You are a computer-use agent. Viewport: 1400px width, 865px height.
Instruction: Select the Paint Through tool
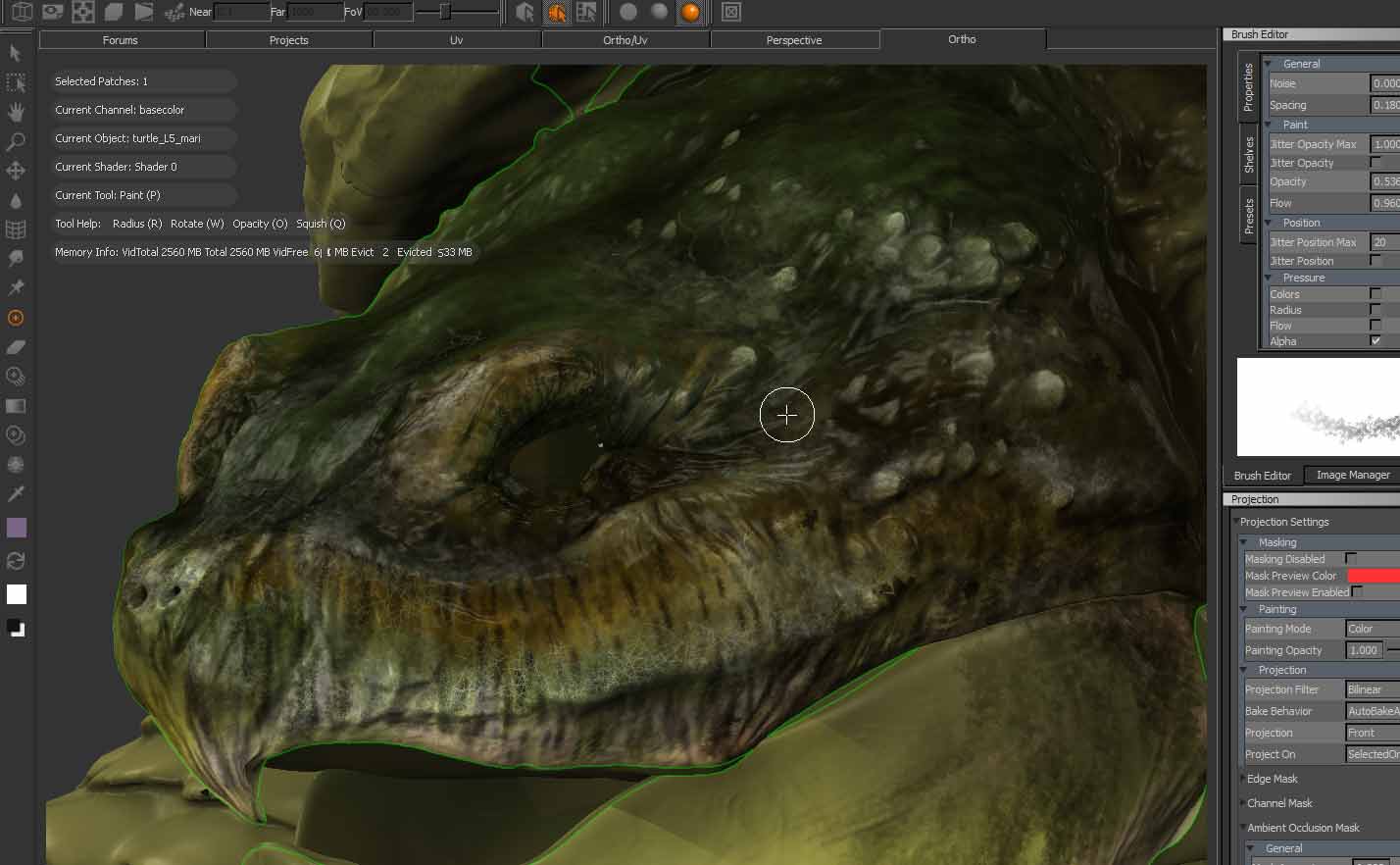[16, 435]
